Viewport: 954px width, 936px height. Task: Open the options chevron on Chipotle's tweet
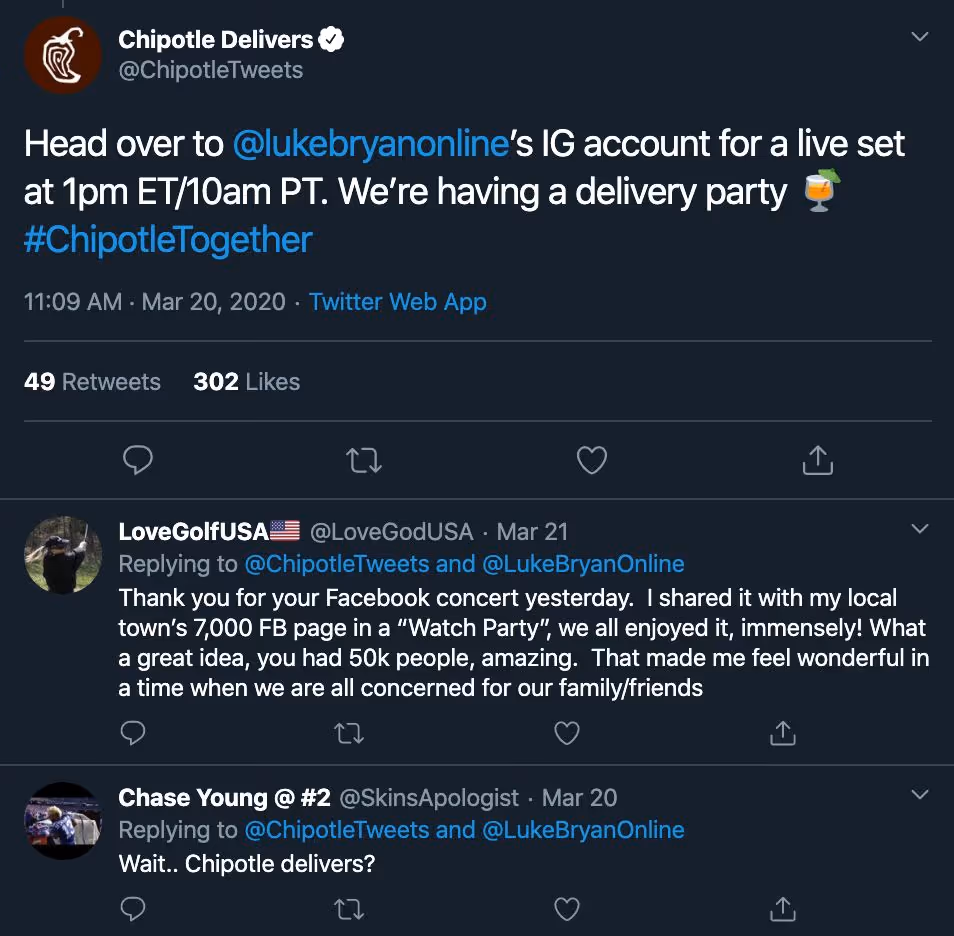point(920,37)
